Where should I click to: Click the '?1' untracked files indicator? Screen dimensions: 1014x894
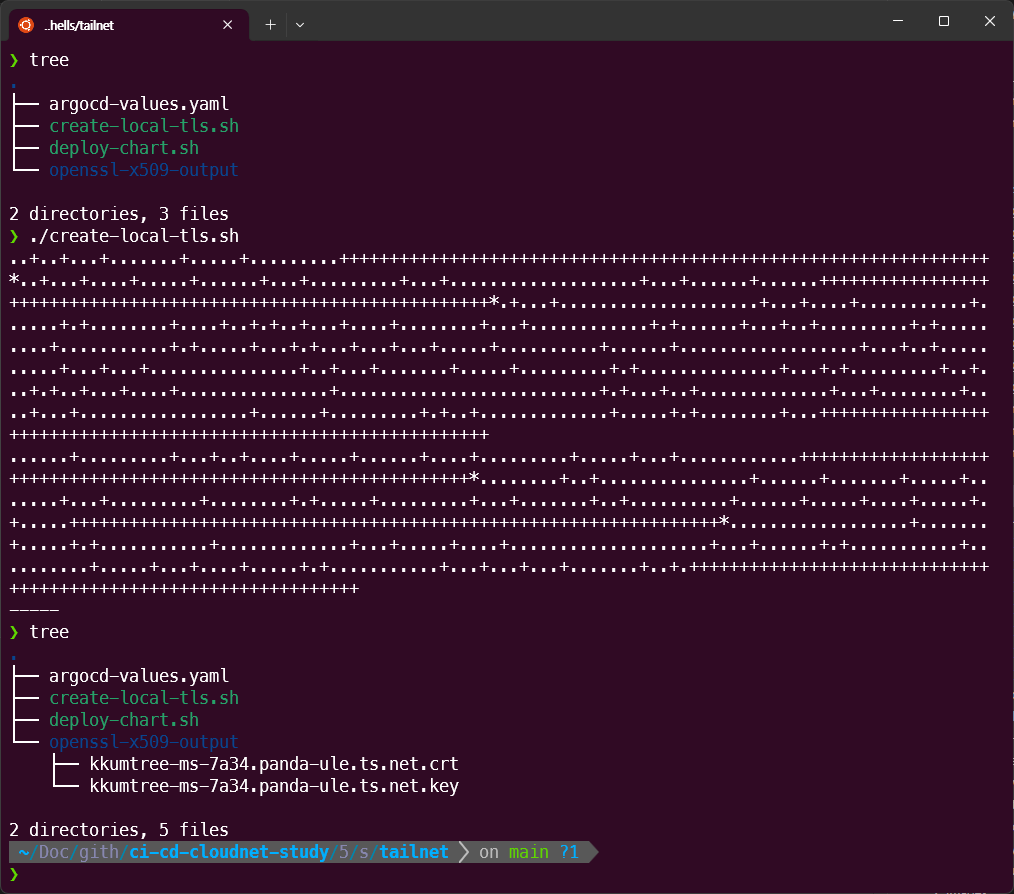click(569, 852)
